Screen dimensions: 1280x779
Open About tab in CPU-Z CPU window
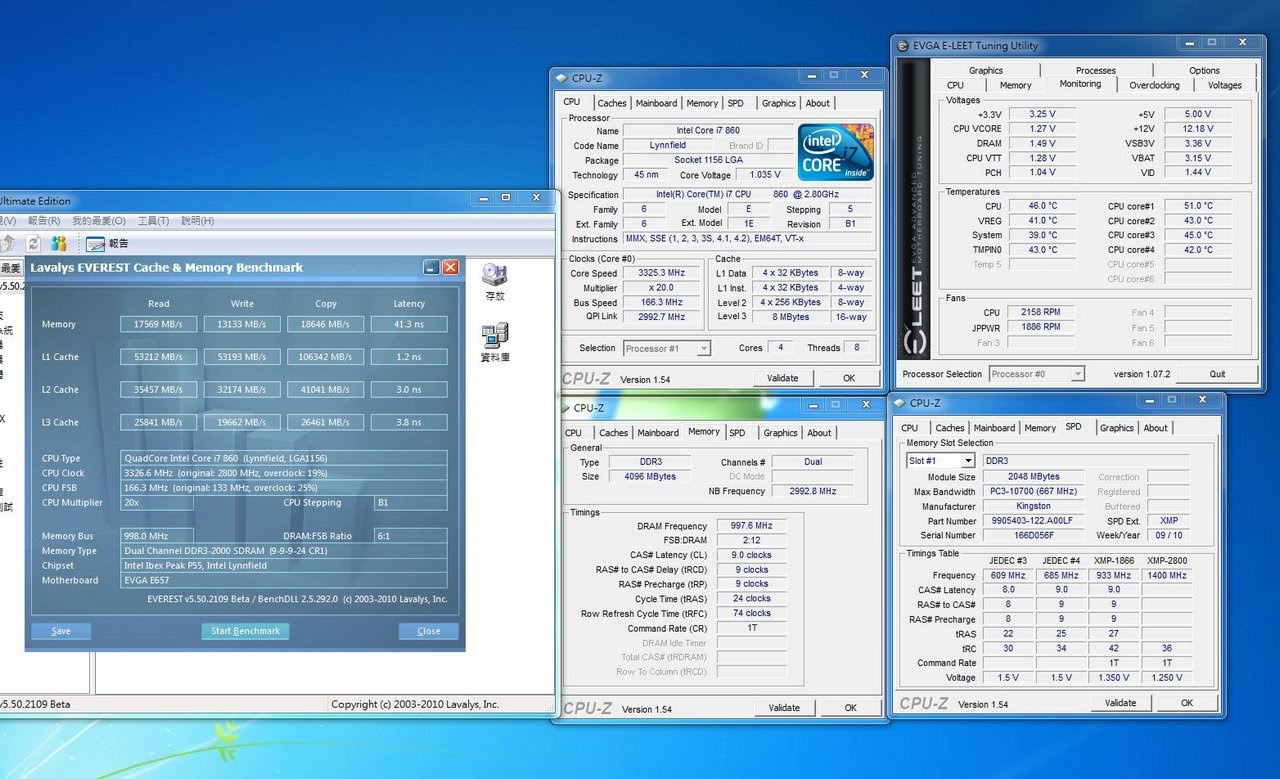pyautogui.click(x=817, y=103)
